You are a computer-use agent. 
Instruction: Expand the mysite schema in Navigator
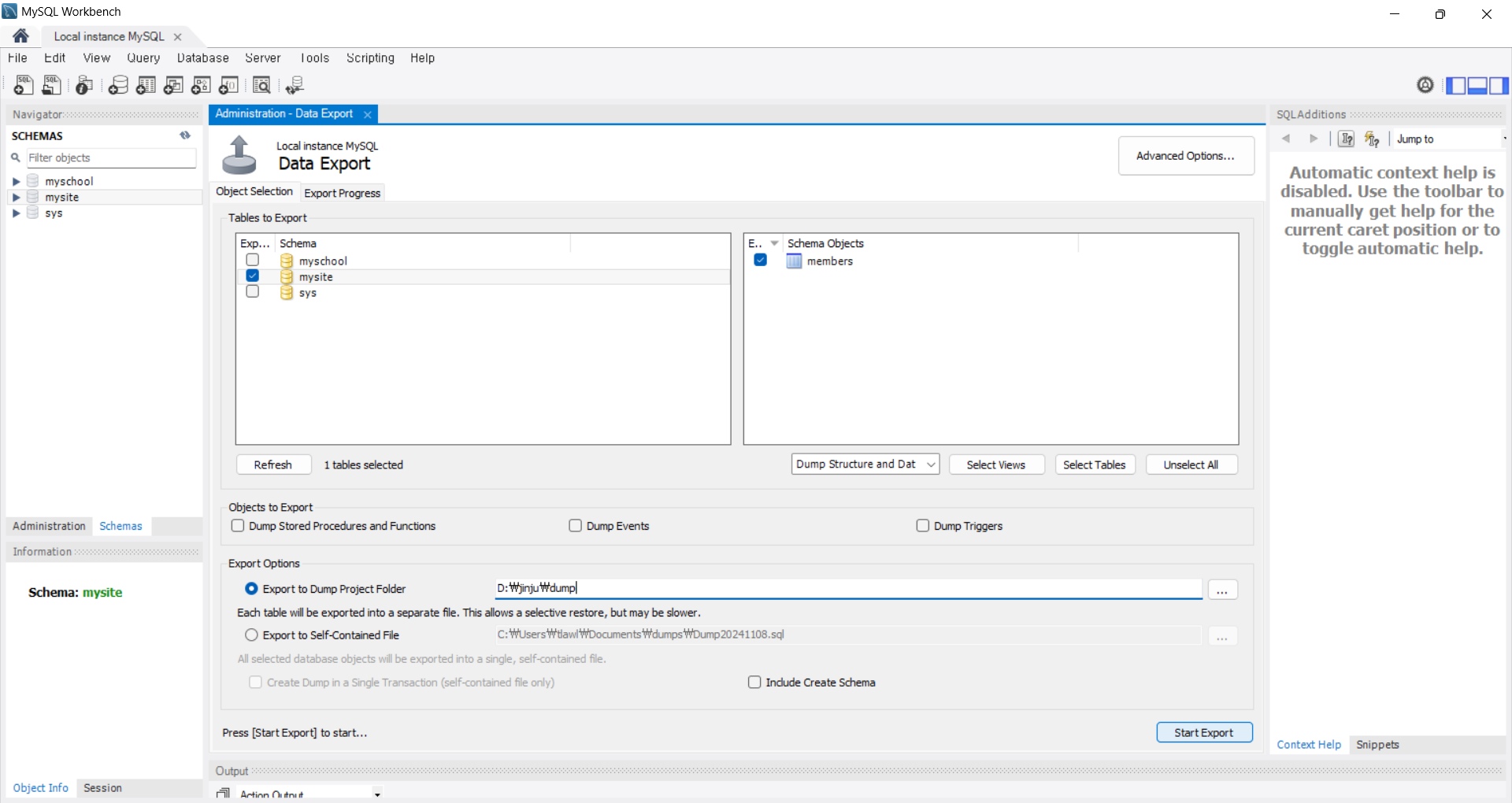click(x=16, y=198)
